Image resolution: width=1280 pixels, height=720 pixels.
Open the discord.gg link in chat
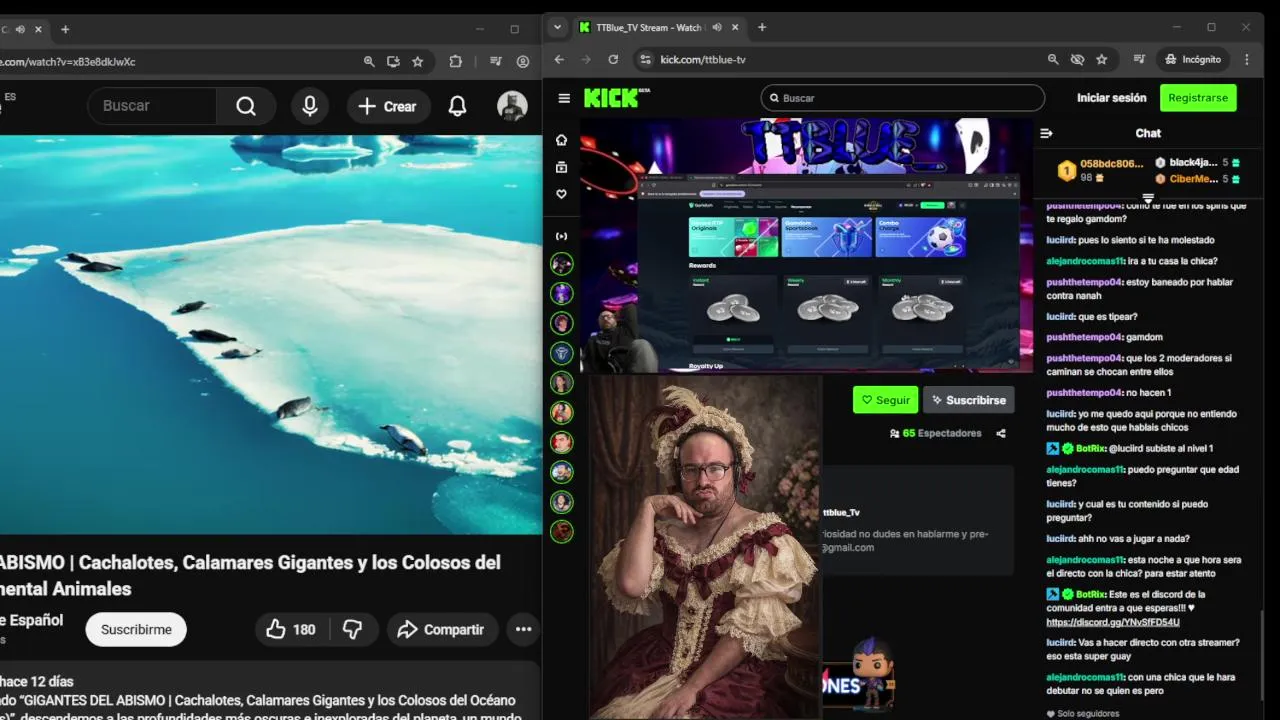tap(1113, 622)
